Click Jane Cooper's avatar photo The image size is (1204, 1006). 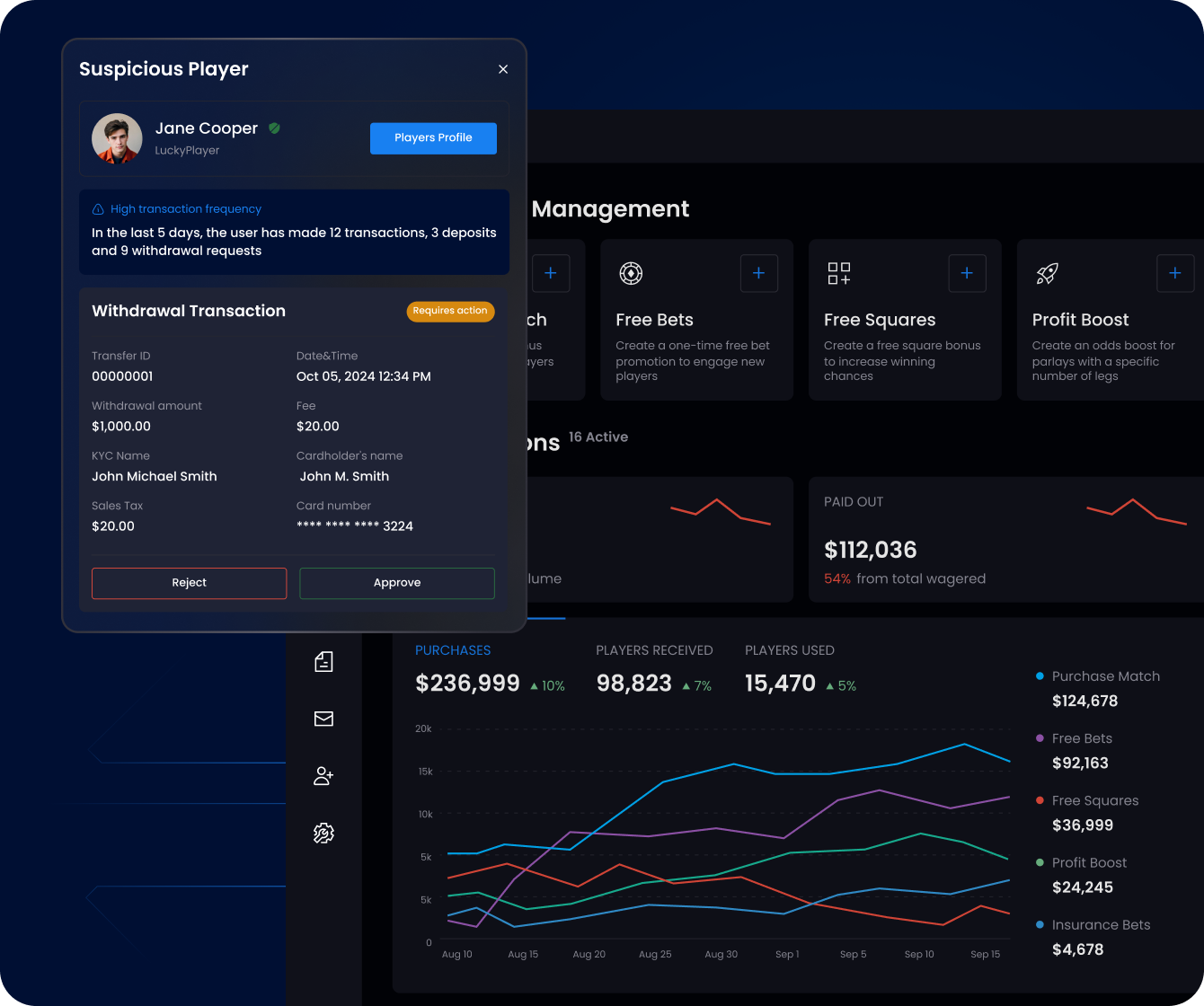click(117, 138)
